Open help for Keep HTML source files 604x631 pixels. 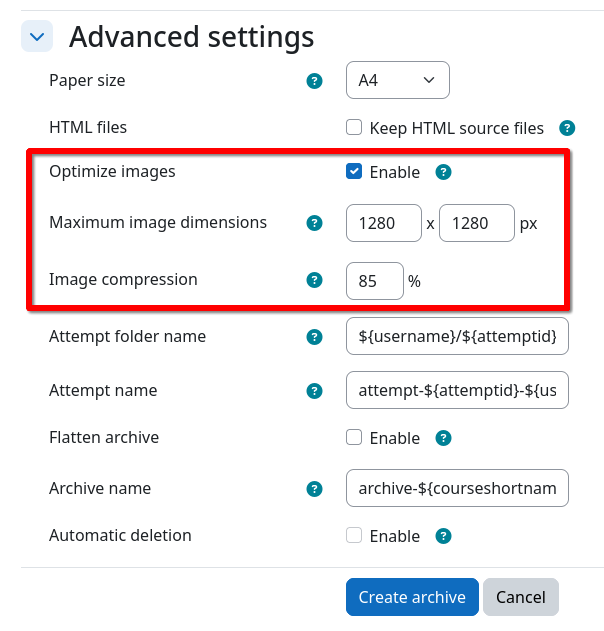pos(567,128)
